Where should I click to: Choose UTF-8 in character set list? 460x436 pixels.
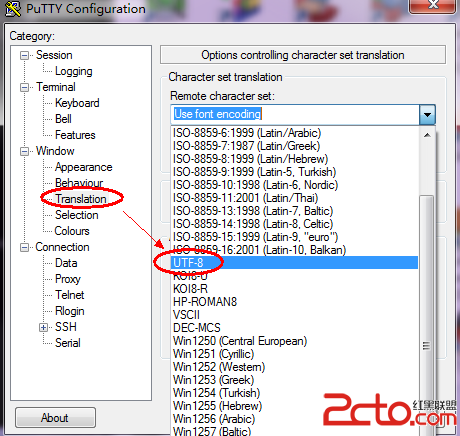coord(294,263)
